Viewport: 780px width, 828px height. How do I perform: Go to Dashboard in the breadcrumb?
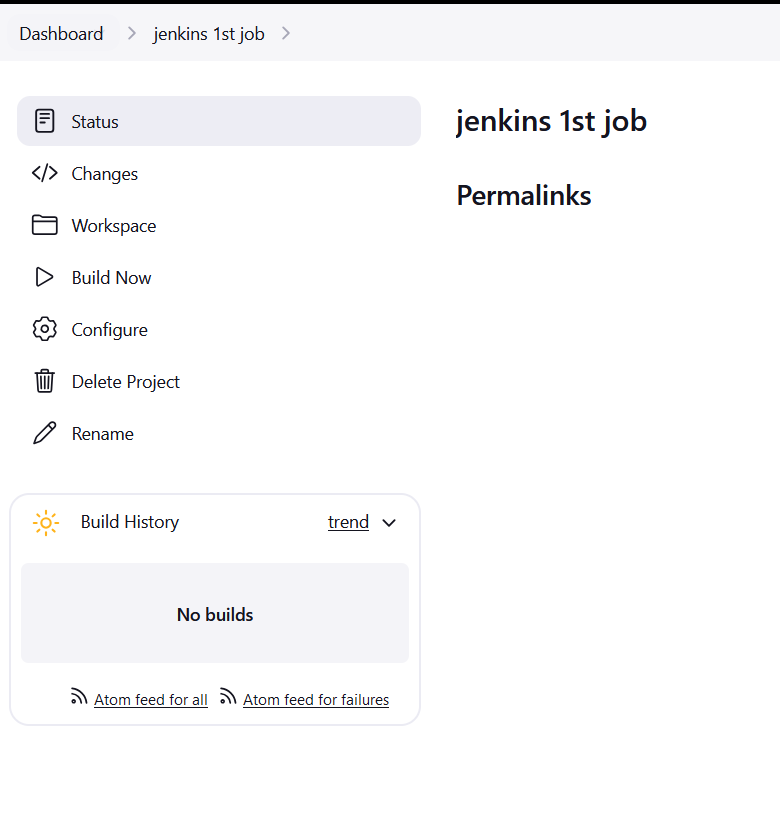[61, 34]
